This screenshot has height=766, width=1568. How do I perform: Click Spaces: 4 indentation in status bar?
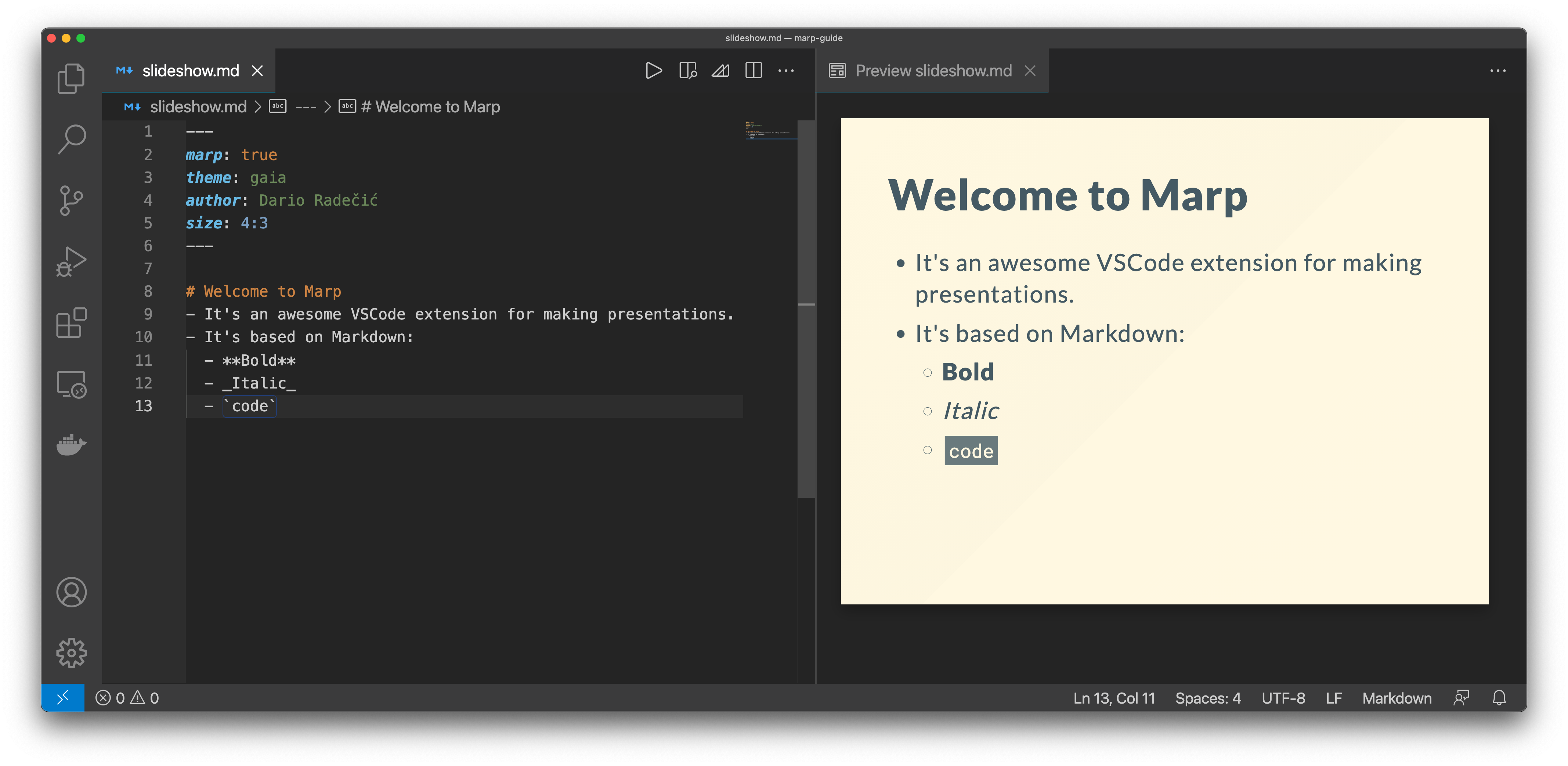(1208, 698)
